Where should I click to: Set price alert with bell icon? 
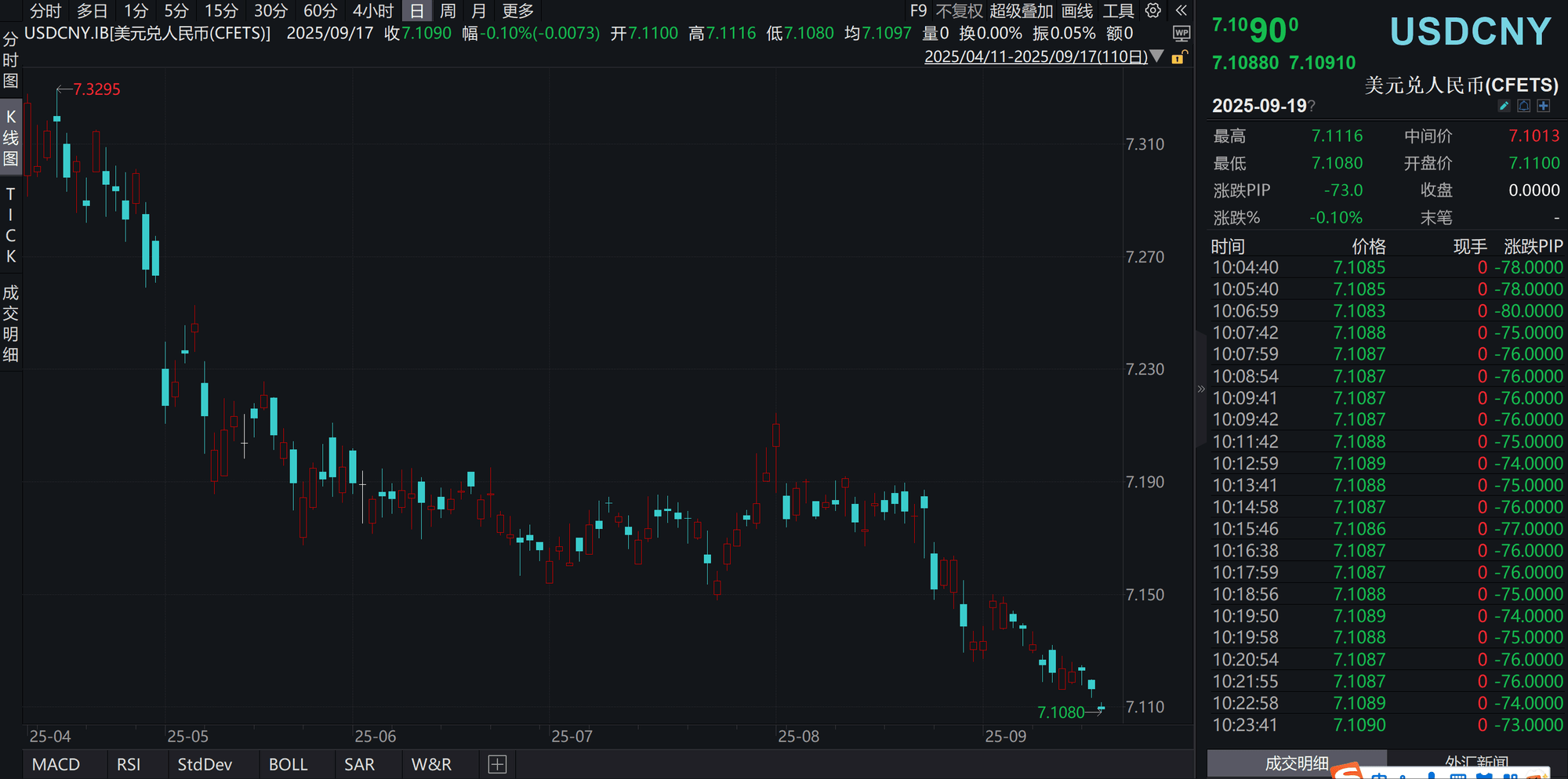1523,106
